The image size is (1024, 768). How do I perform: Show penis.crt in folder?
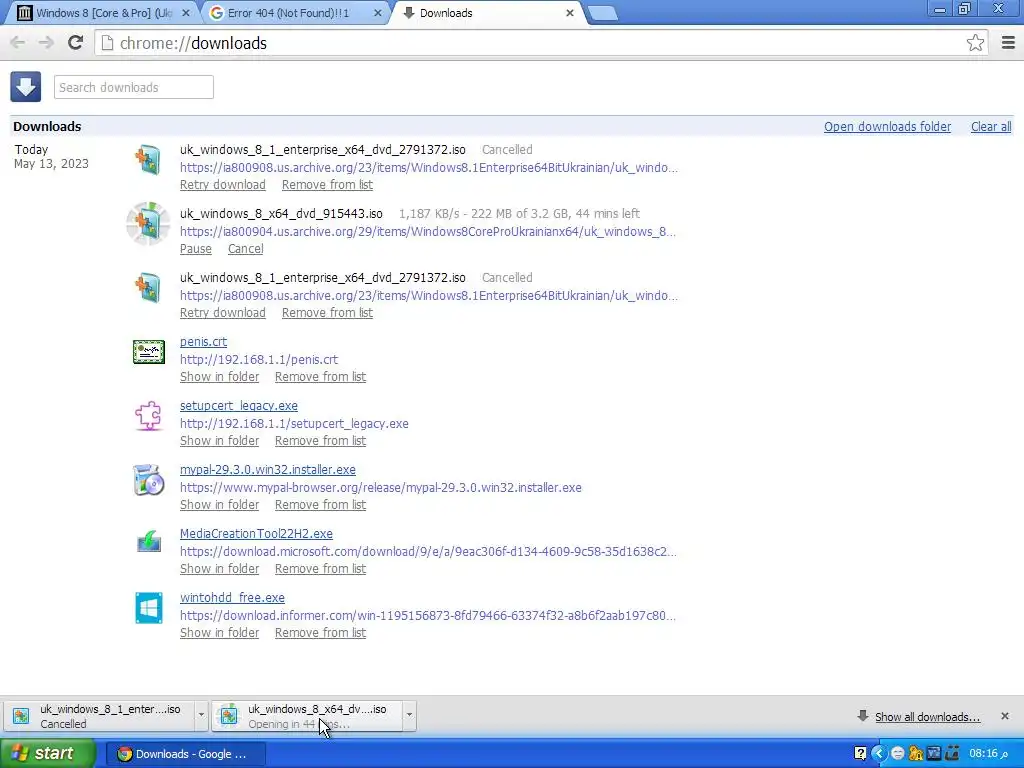coord(219,377)
